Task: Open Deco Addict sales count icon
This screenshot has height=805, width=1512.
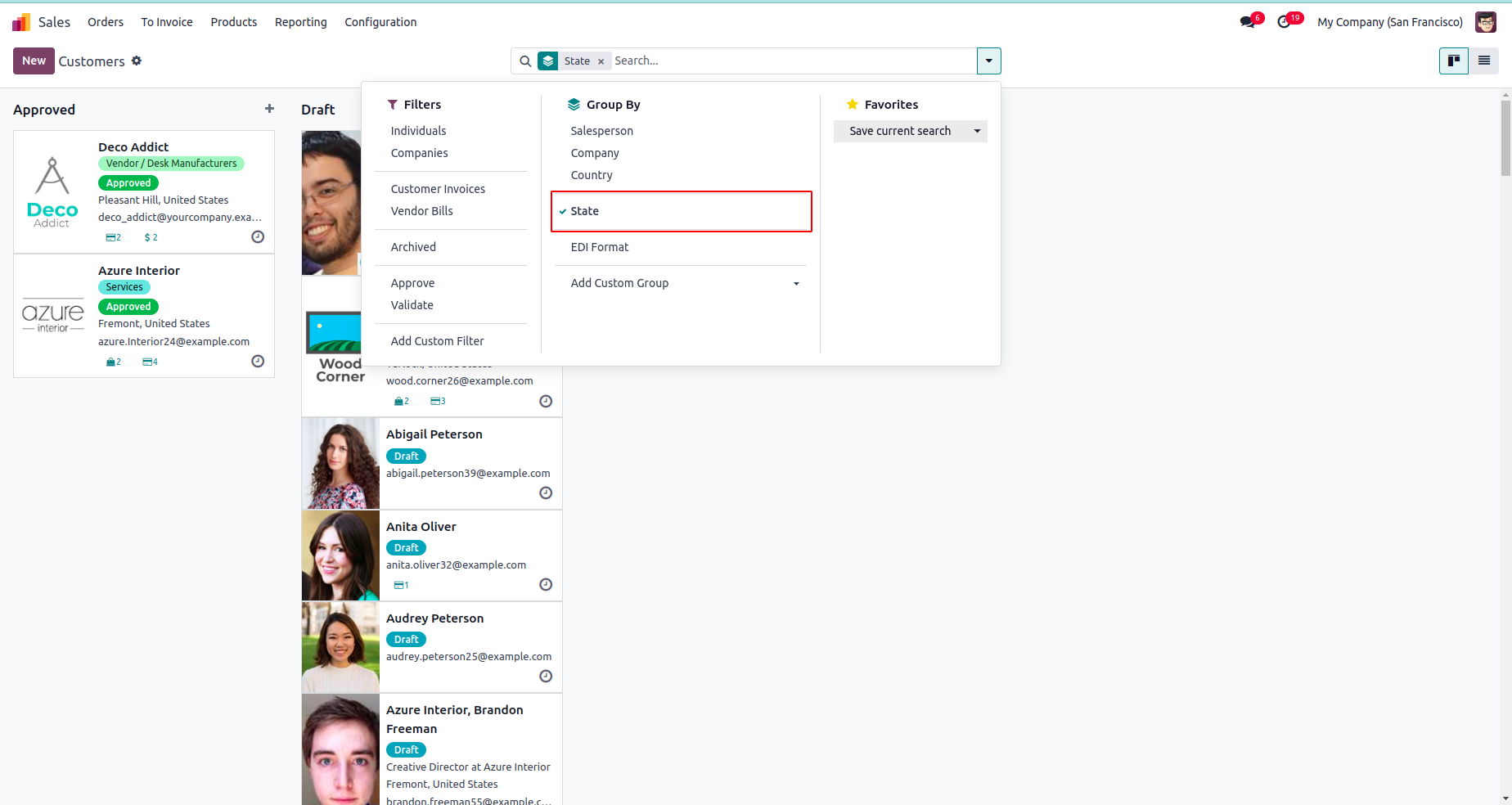Action: (x=113, y=237)
